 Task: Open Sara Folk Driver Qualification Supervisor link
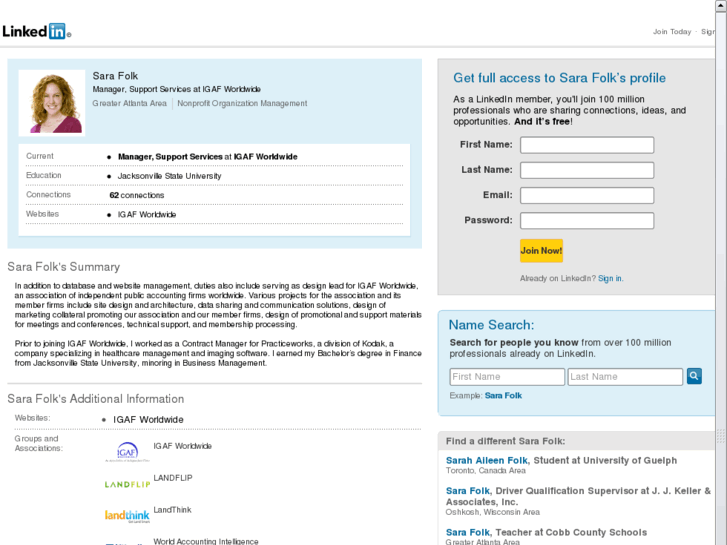click(x=467, y=491)
